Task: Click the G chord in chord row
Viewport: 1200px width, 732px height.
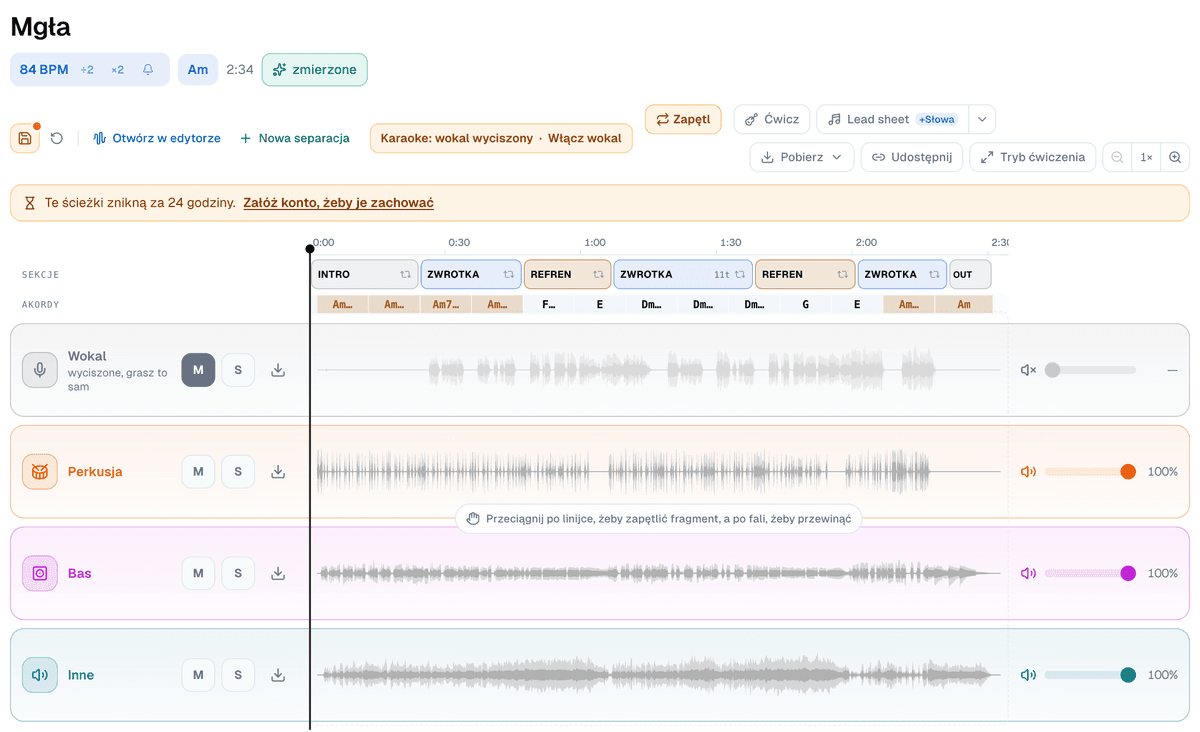Action: point(806,304)
